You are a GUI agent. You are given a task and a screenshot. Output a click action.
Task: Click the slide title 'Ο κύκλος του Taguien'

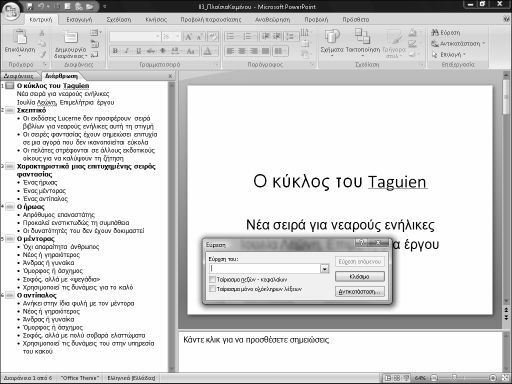coord(340,182)
